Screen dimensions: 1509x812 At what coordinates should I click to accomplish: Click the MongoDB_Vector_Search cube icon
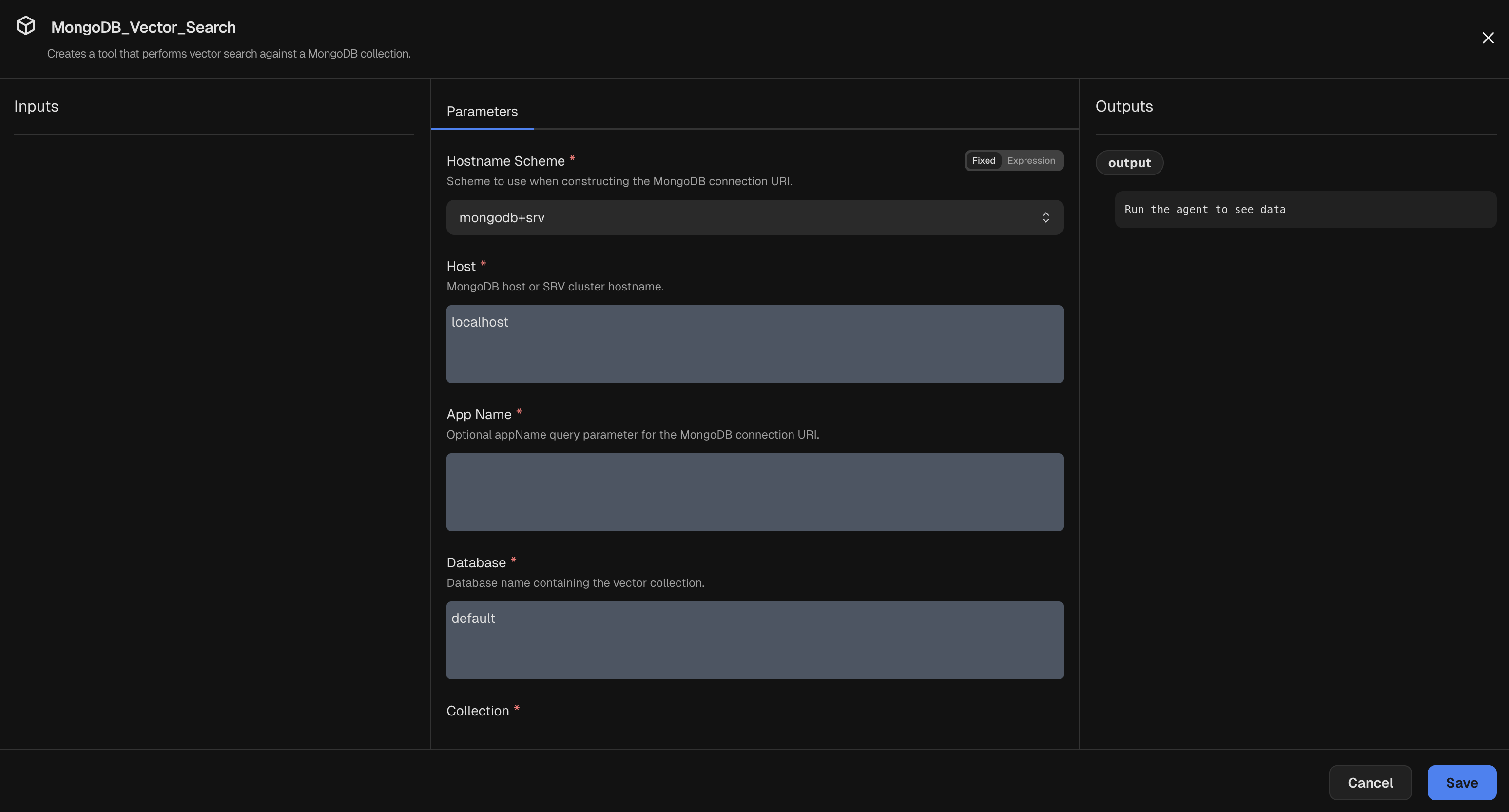tap(26, 25)
